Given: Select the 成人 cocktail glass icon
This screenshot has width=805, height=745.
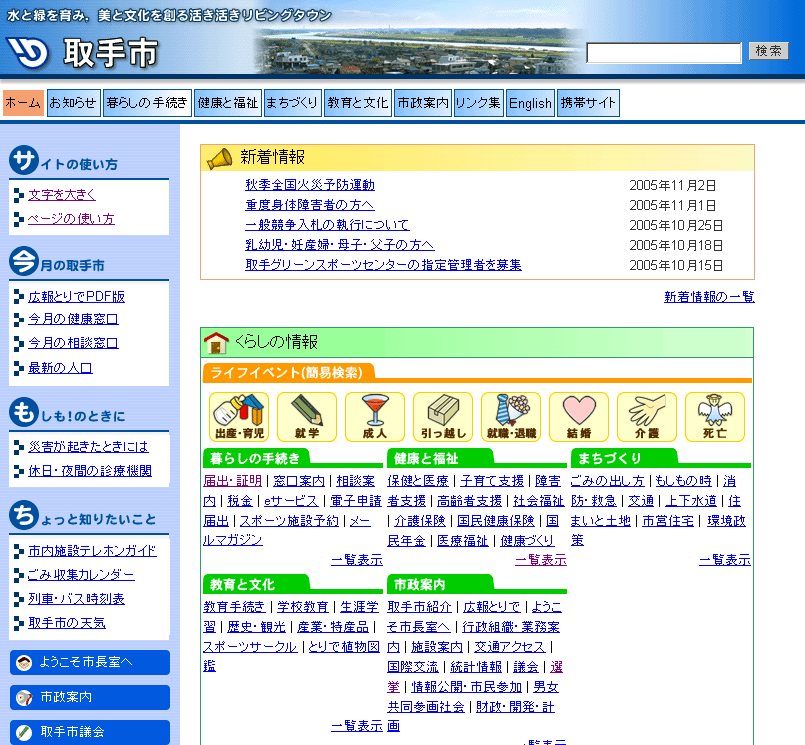Looking at the screenshot, I should tap(375, 417).
